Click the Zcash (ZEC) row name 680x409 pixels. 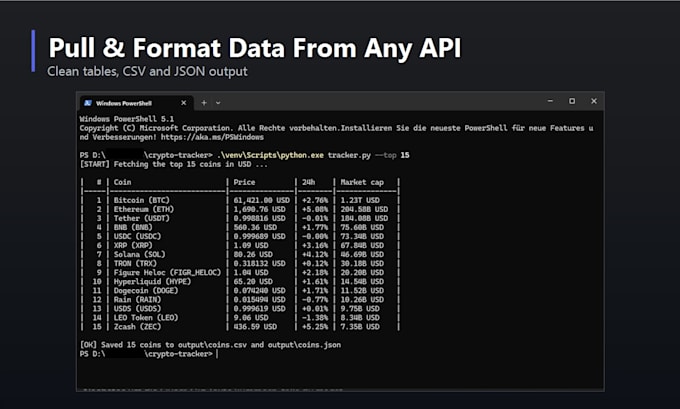click(137, 327)
